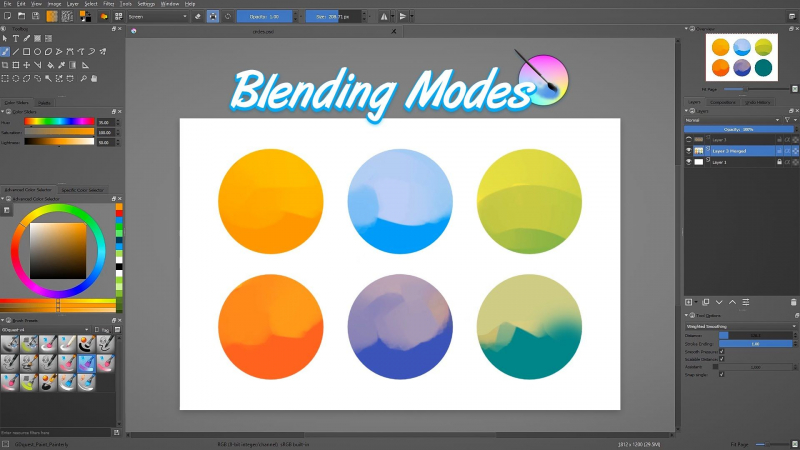The height and width of the screenshot is (450, 800).
Task: Toggle horizontal mirror tool
Action: click(x=384, y=16)
